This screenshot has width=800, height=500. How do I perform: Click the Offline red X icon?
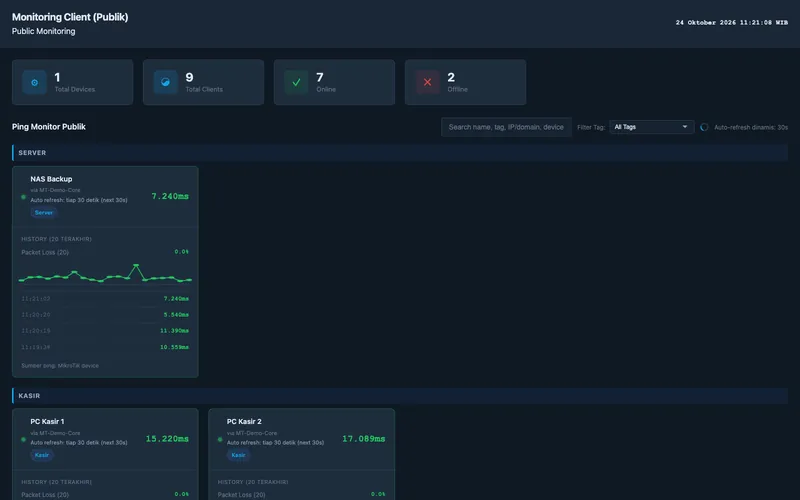coord(428,82)
